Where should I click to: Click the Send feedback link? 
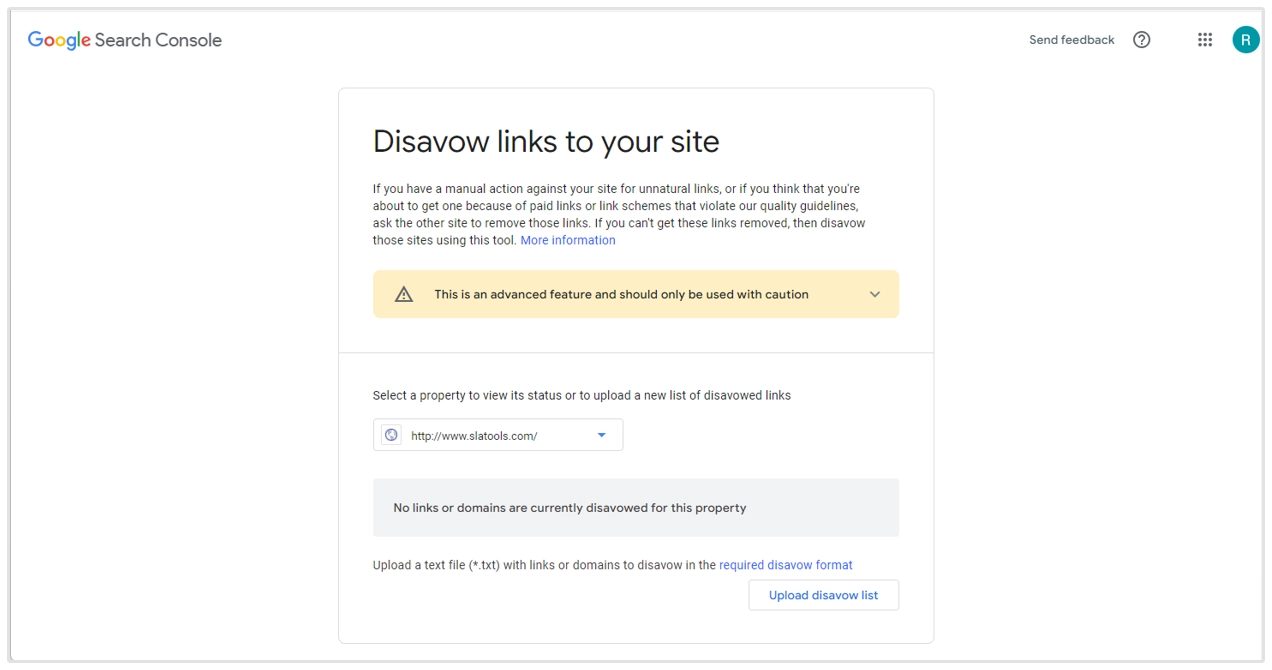[1071, 40]
